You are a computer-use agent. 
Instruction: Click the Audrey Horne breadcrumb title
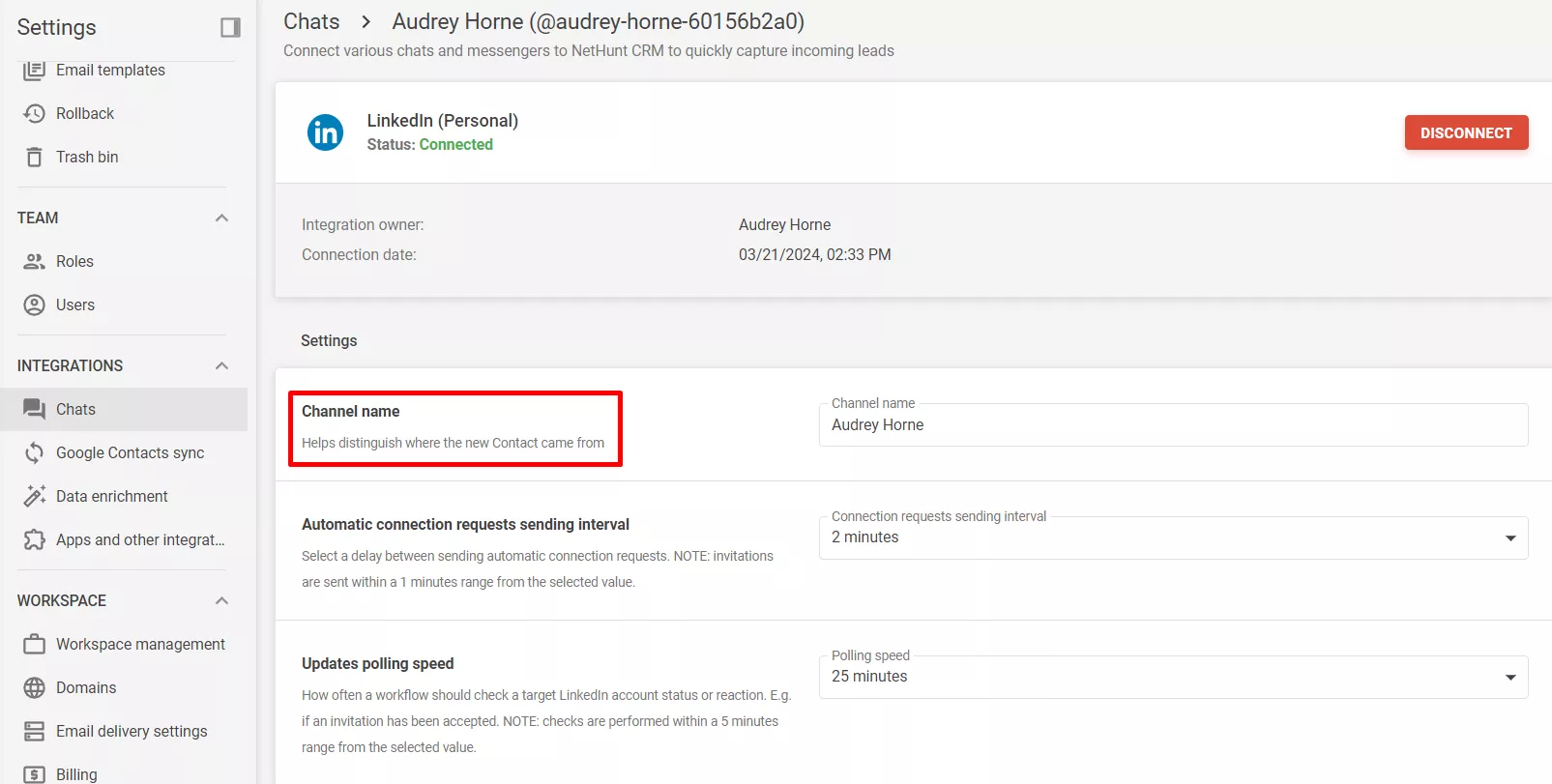pyautogui.click(x=599, y=21)
